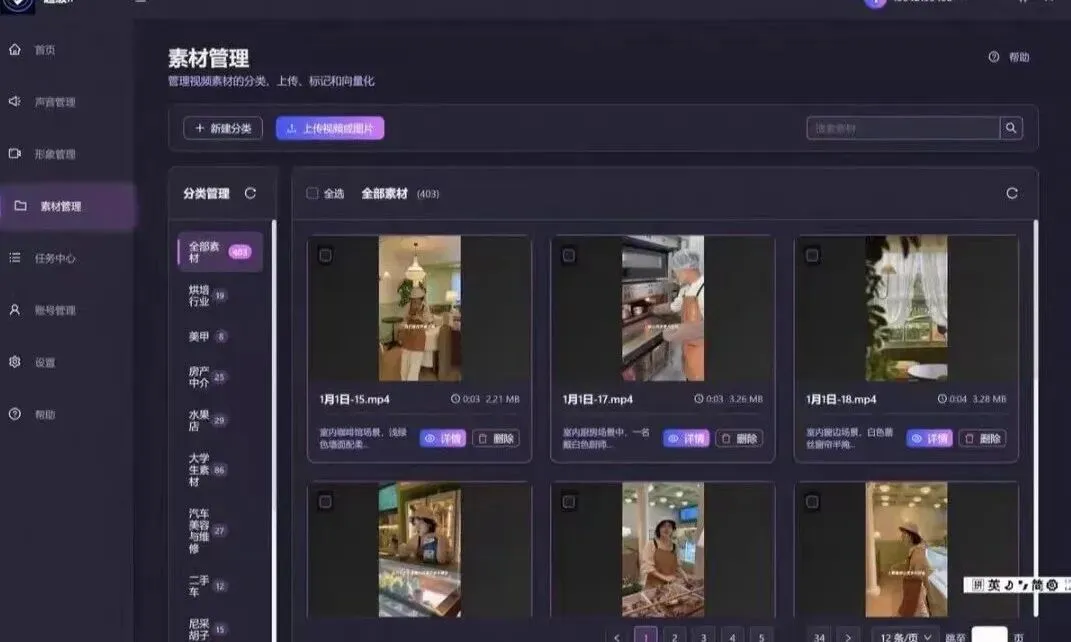Open 形象管理 avatar management in sidebar

[42, 154]
